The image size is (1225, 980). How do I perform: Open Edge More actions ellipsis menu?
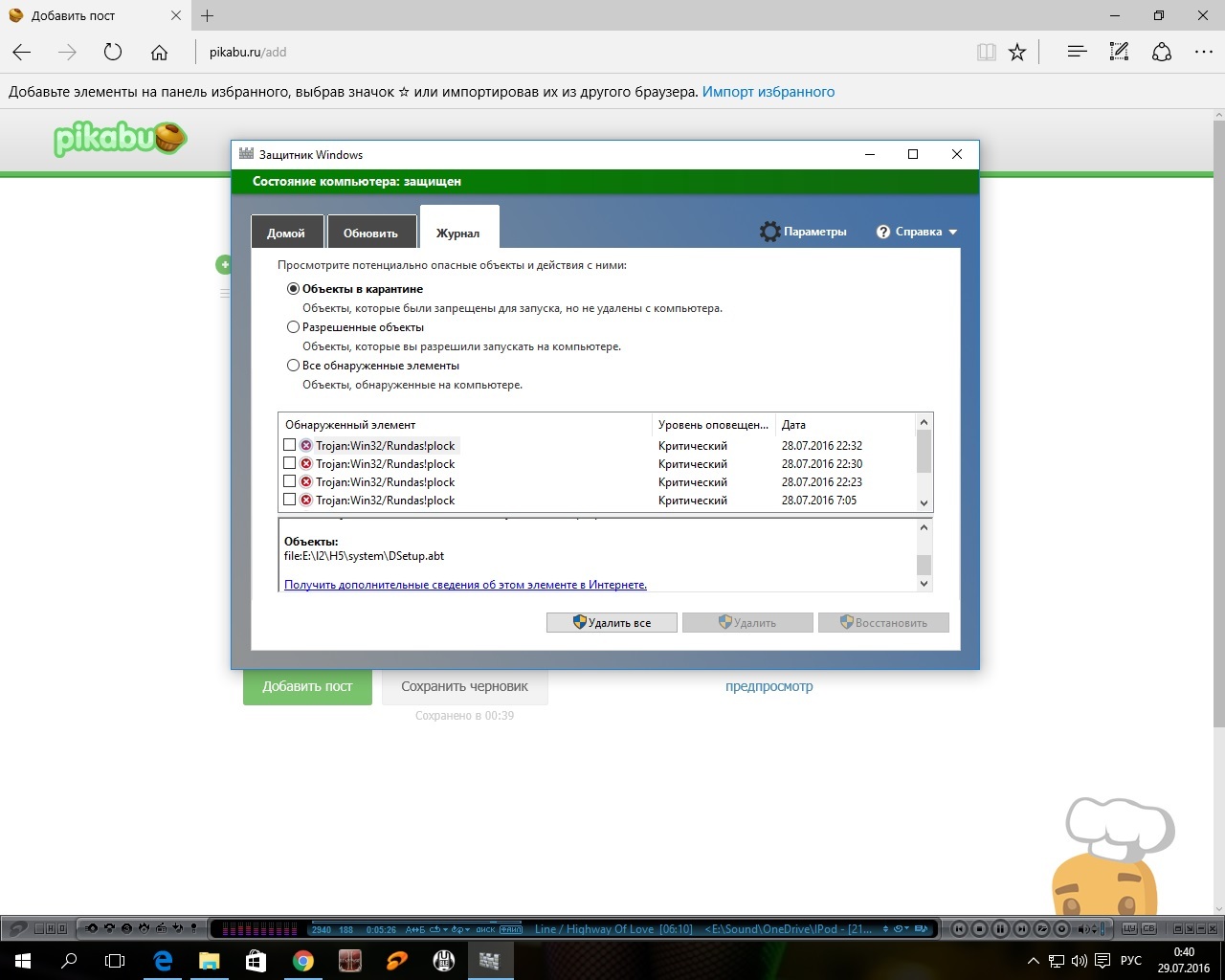point(1202,53)
